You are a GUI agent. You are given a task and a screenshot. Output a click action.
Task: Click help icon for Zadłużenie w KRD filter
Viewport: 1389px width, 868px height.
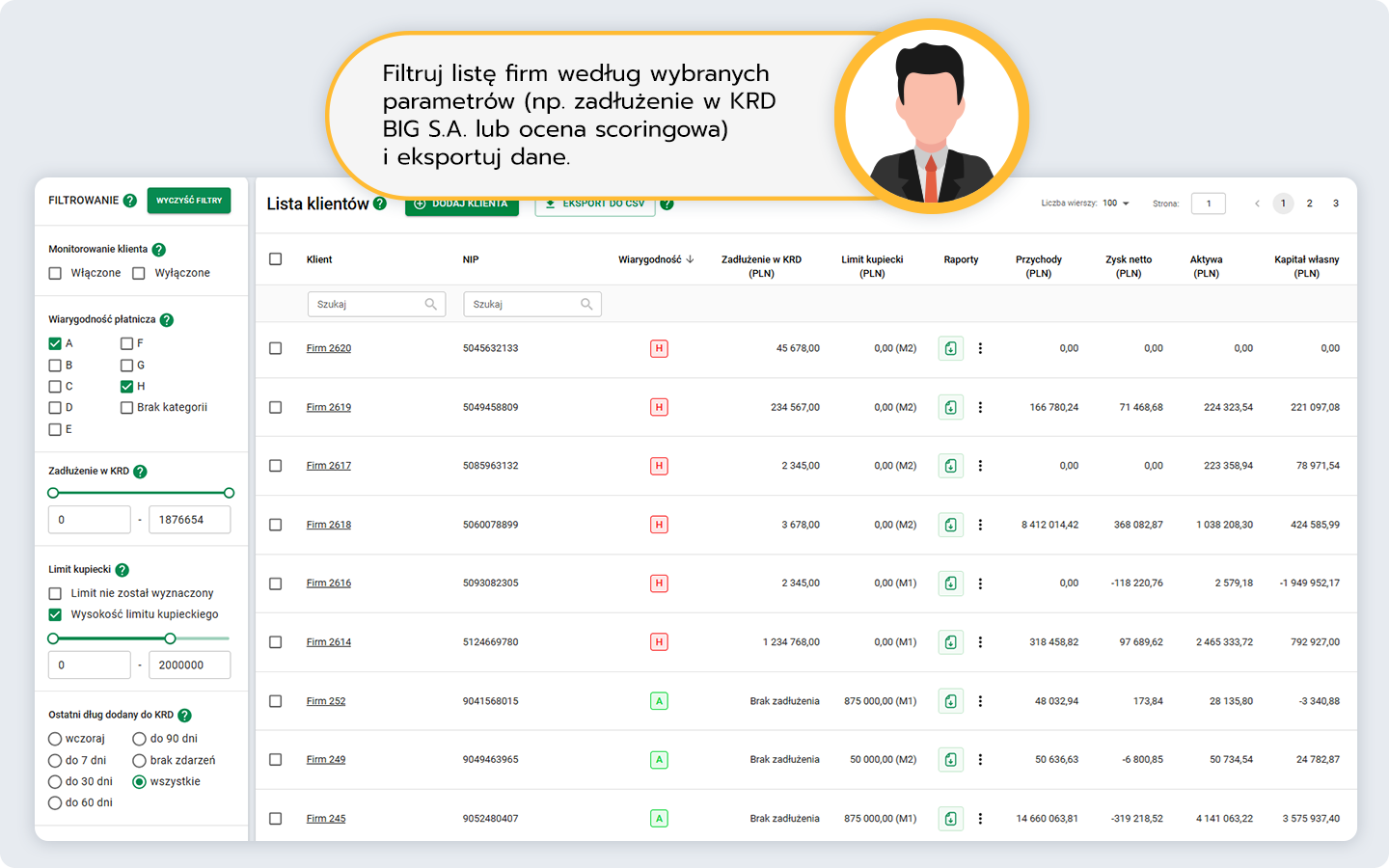click(x=140, y=472)
